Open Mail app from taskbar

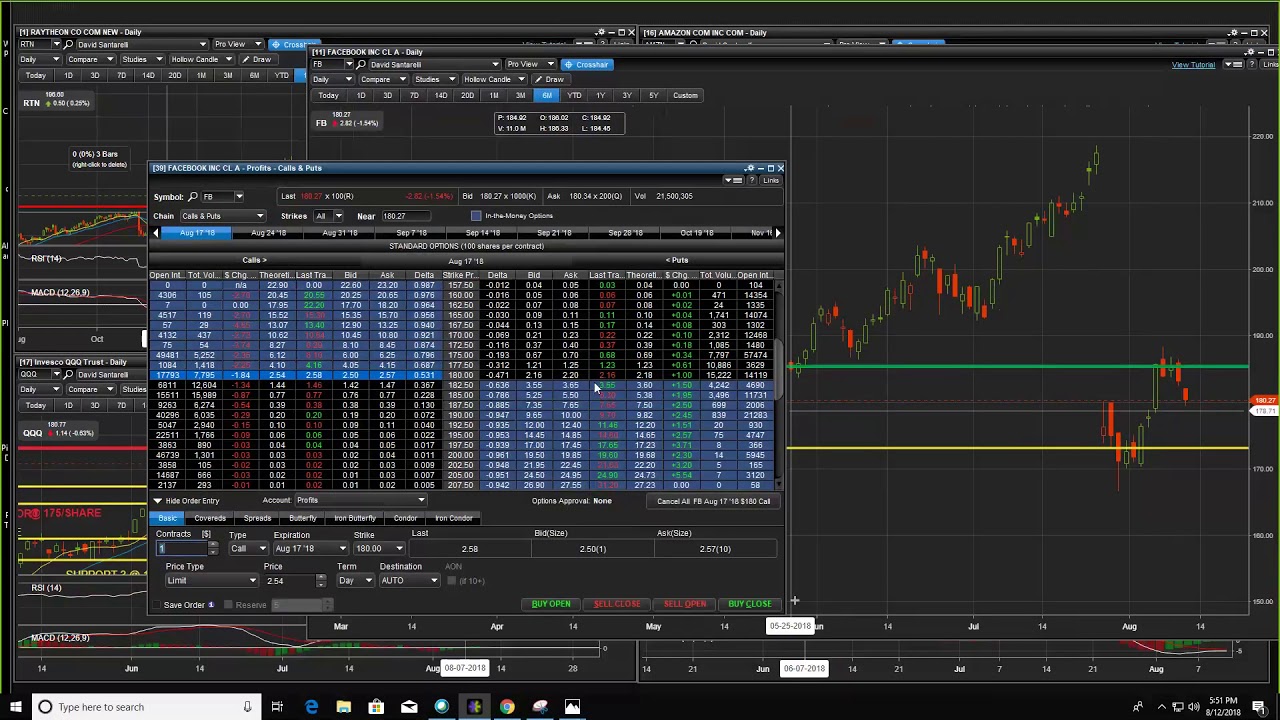pyautogui.click(x=409, y=707)
